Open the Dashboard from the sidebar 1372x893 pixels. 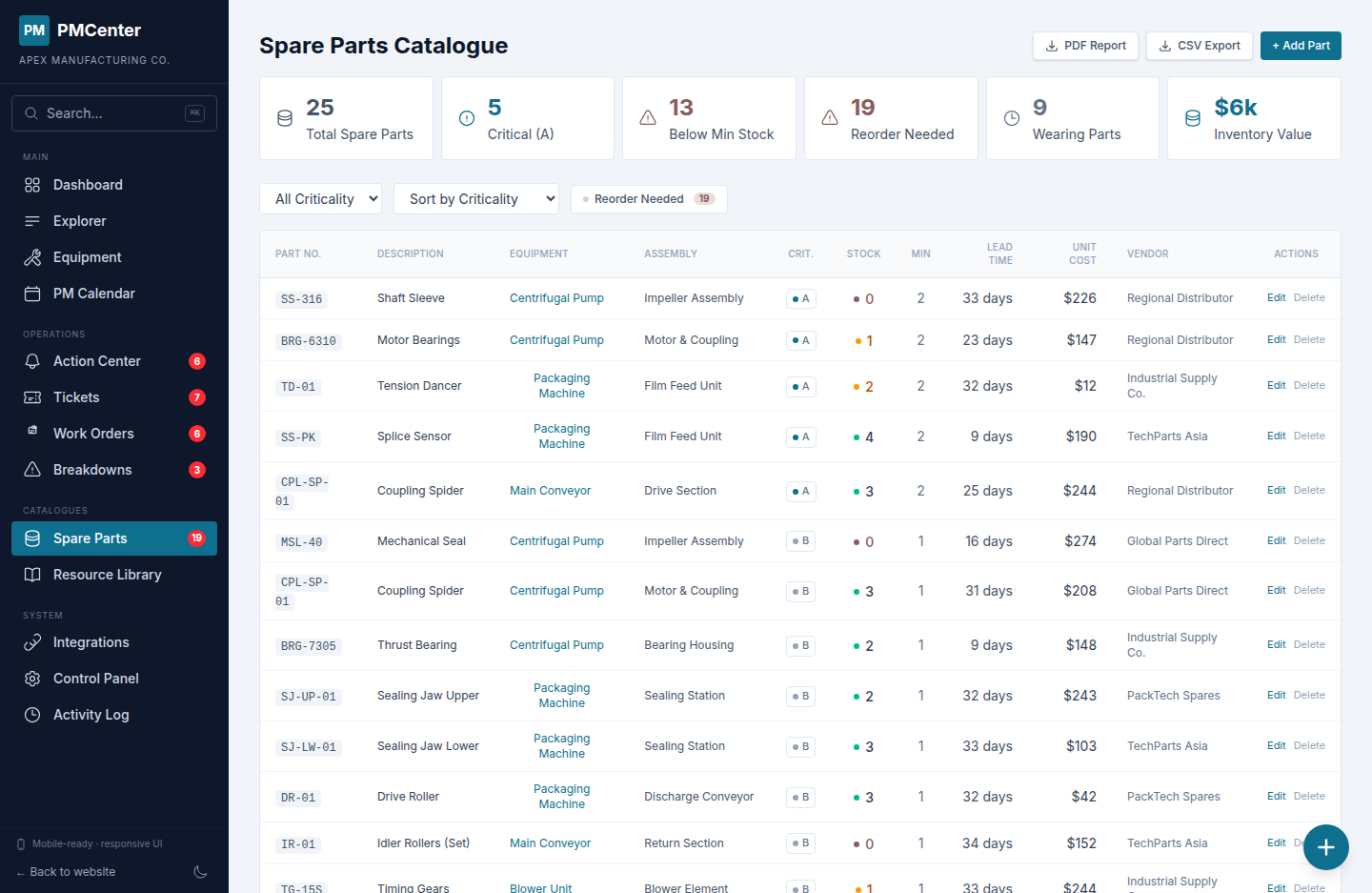31,184
